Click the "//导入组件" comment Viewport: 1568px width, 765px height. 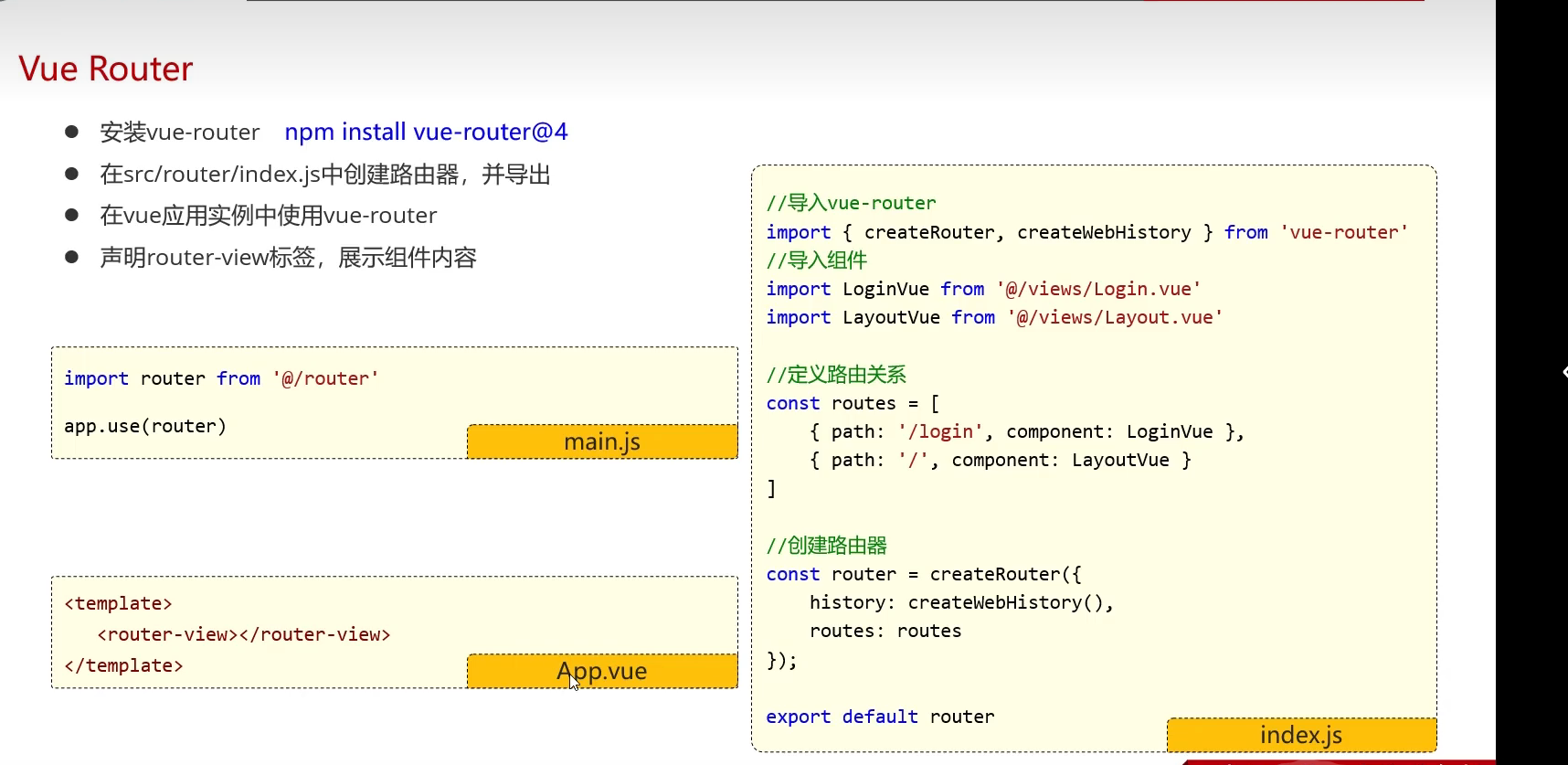[817, 260]
